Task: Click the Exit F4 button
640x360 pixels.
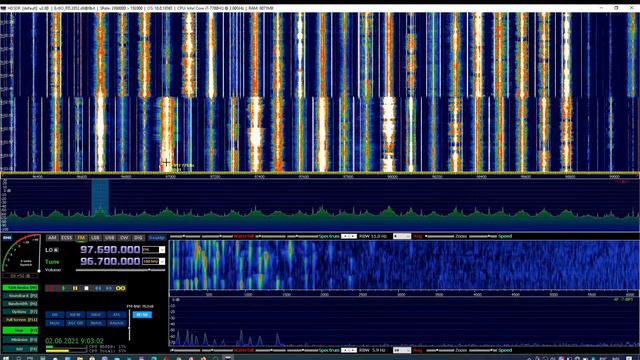Action: (20, 349)
